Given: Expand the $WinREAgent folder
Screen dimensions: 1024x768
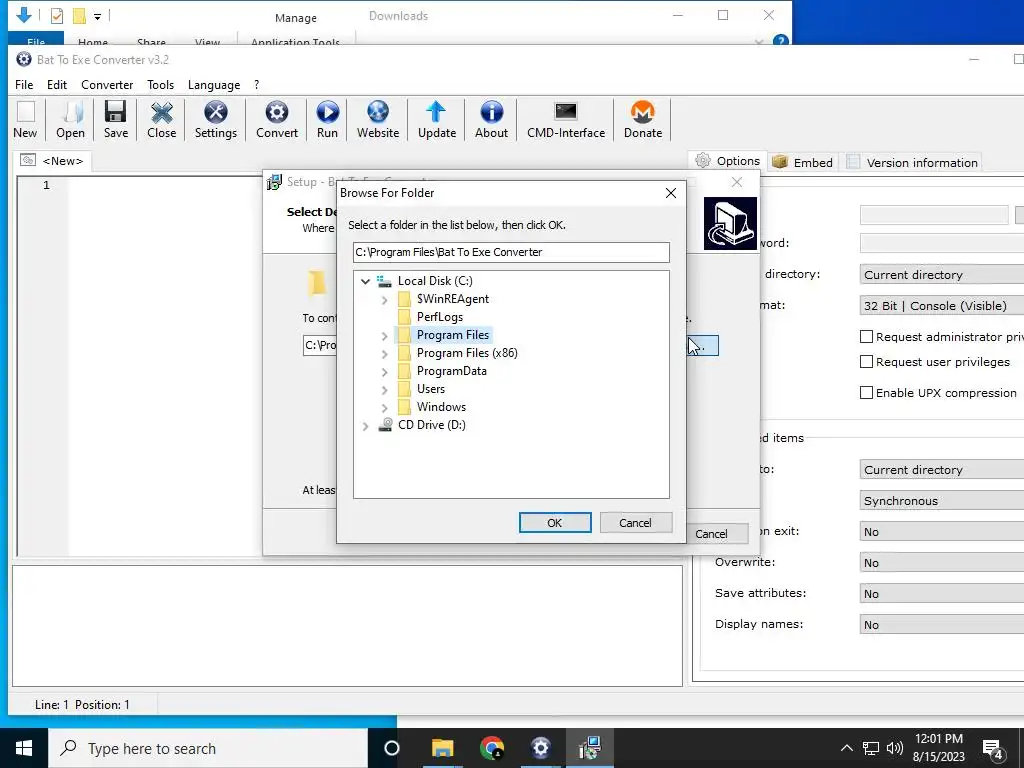Looking at the screenshot, I should (385, 300).
